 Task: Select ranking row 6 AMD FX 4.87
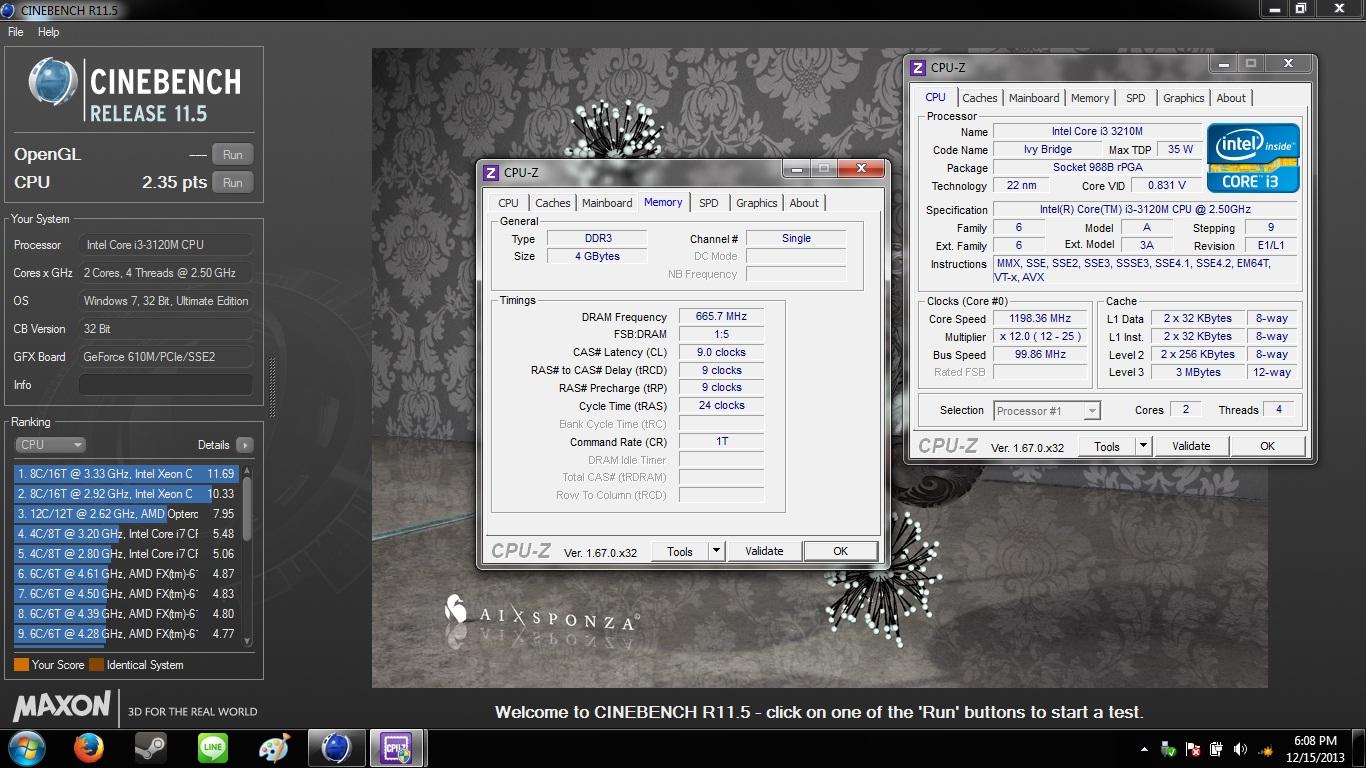(x=126, y=574)
